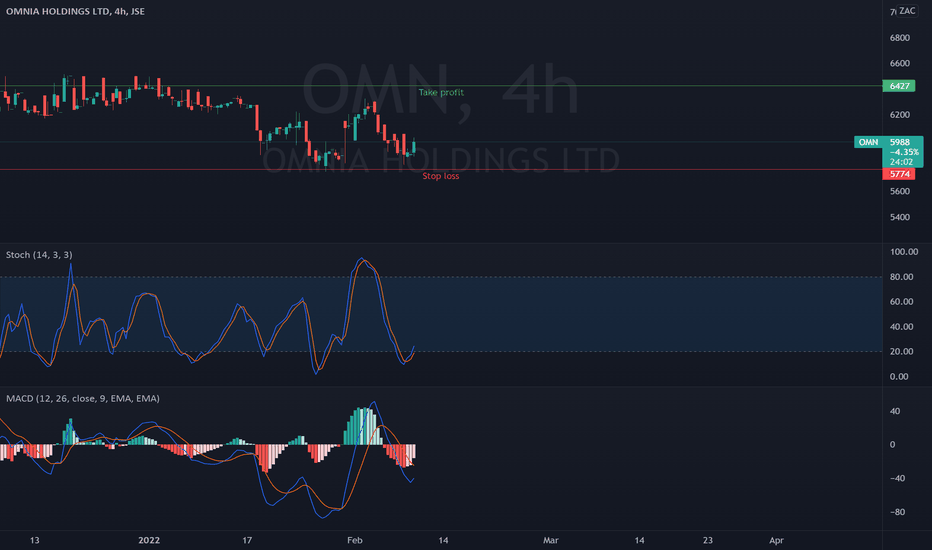932x550 pixels.
Task: Click the Stoch 20.00 axis value
Action: pyautogui.click(x=902, y=351)
